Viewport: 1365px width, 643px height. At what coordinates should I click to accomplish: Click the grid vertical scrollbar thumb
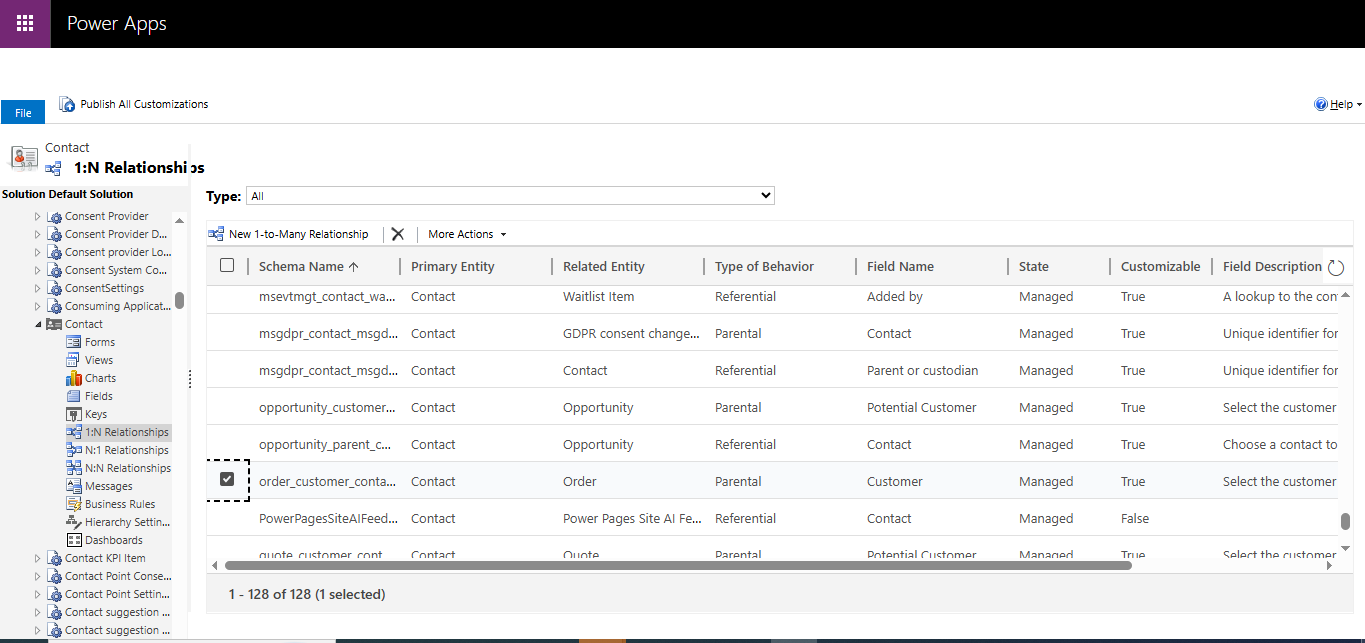(1345, 521)
